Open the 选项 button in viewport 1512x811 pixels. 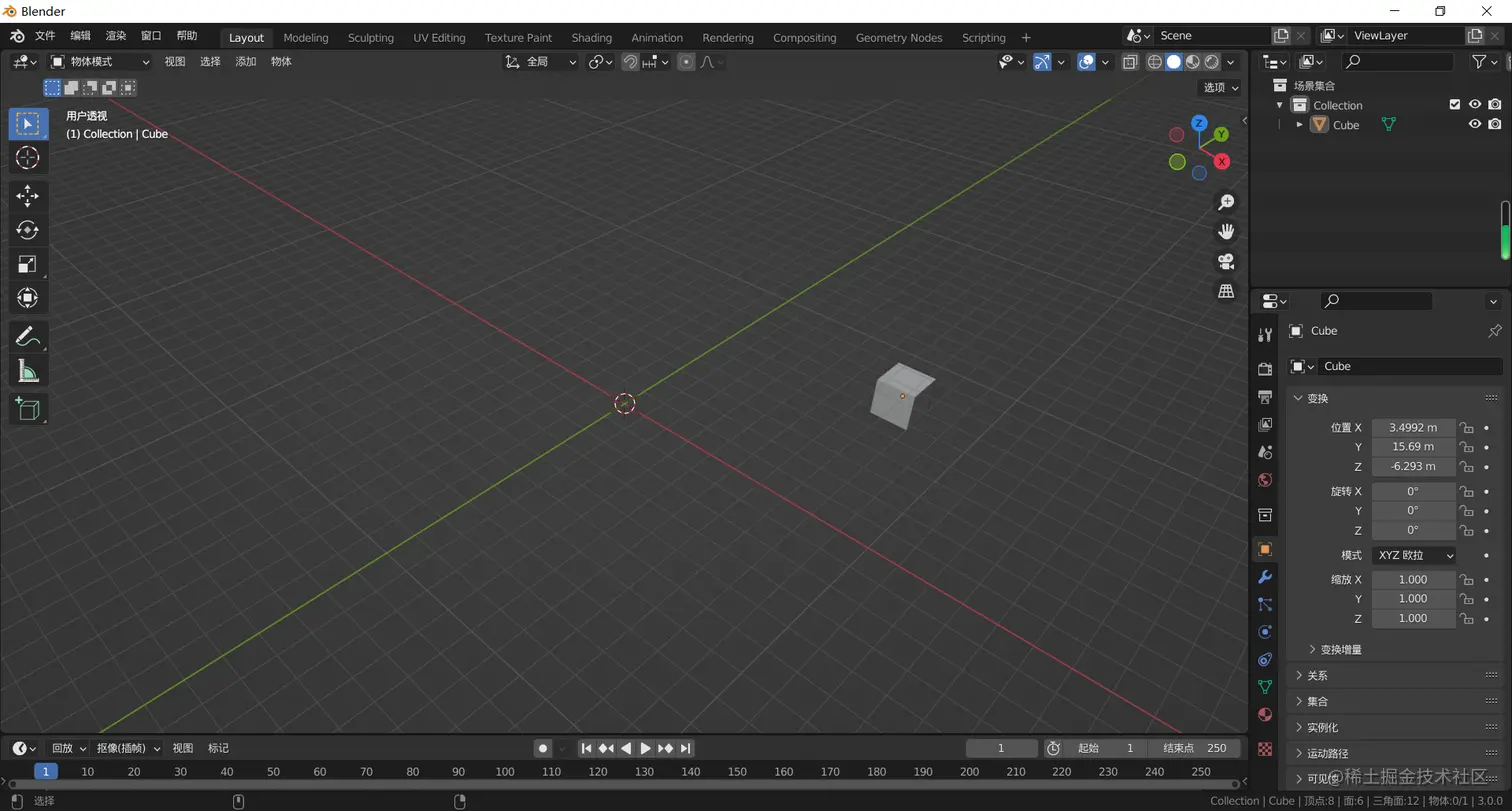(x=1221, y=88)
